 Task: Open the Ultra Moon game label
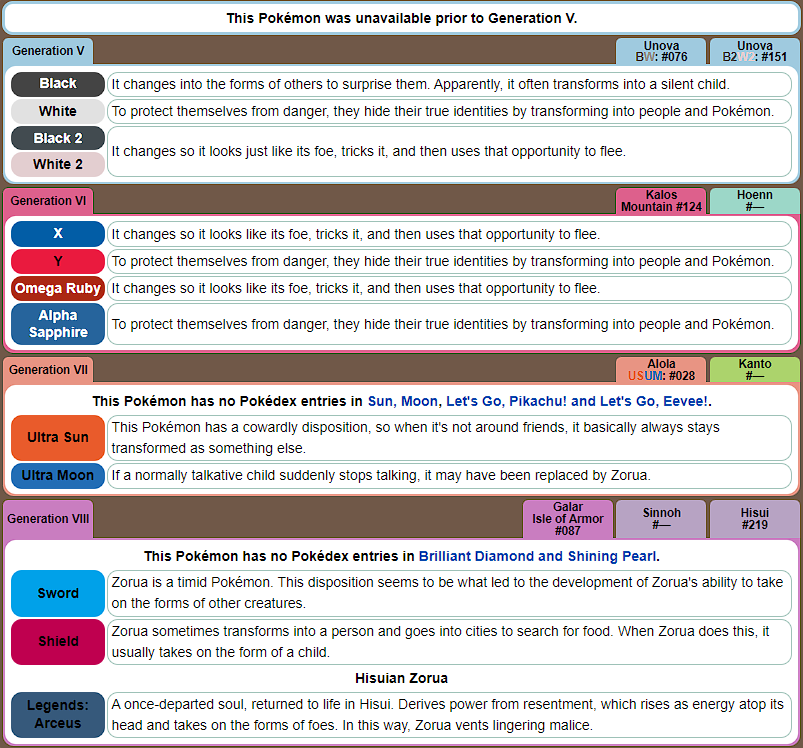(58, 476)
